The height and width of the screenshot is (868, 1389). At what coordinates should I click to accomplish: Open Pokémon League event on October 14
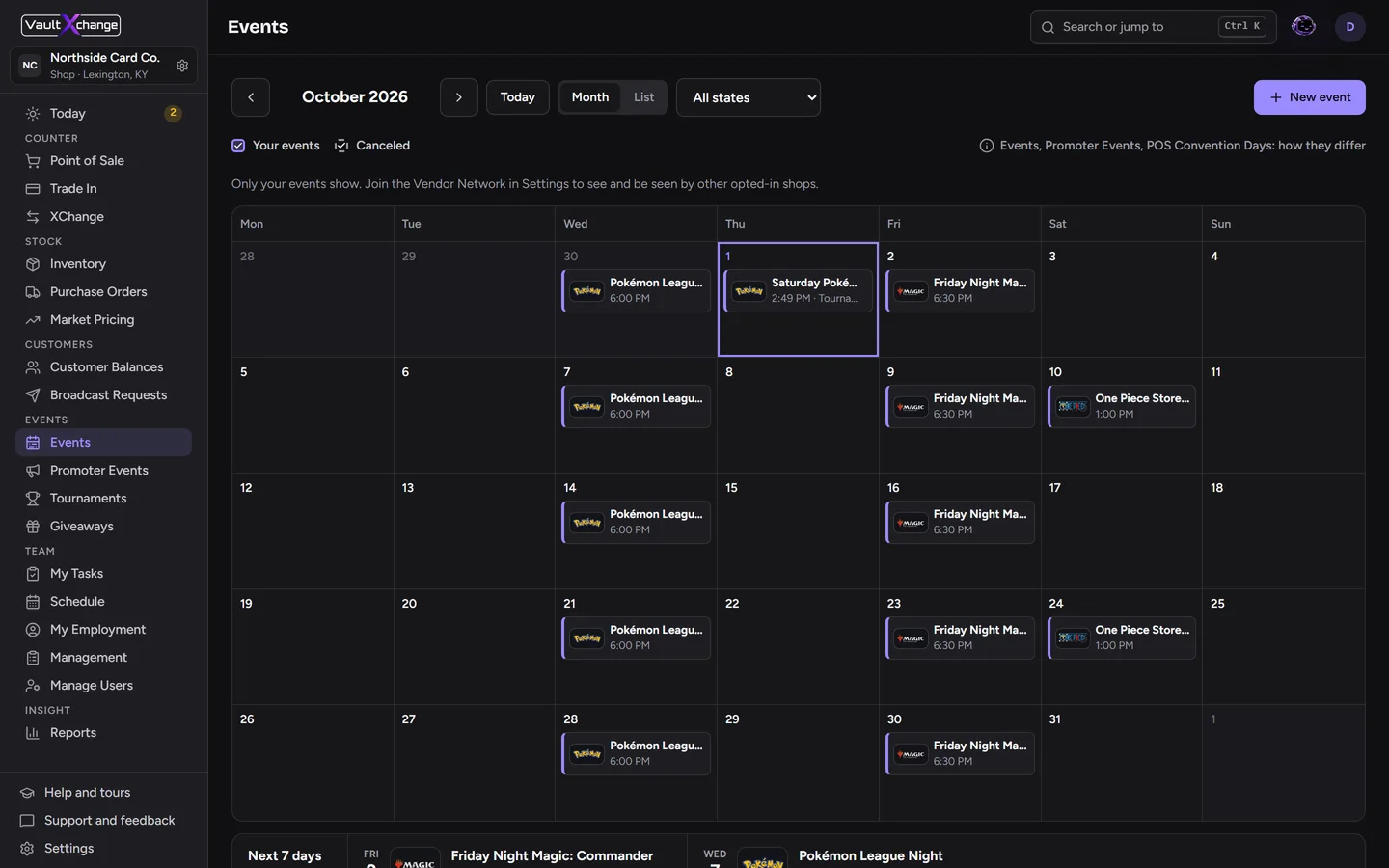pyautogui.click(x=636, y=522)
